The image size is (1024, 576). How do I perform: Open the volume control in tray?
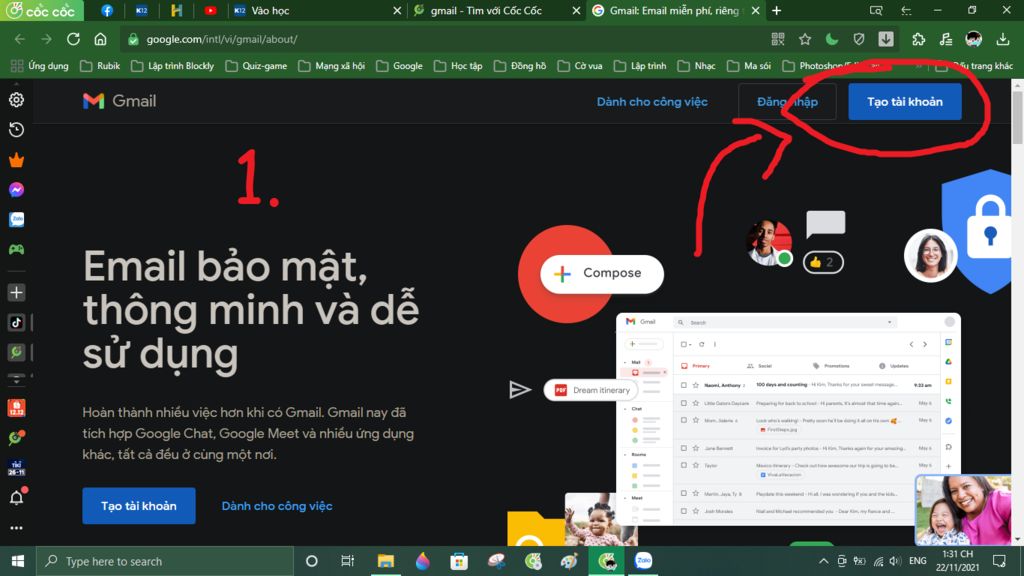895,561
